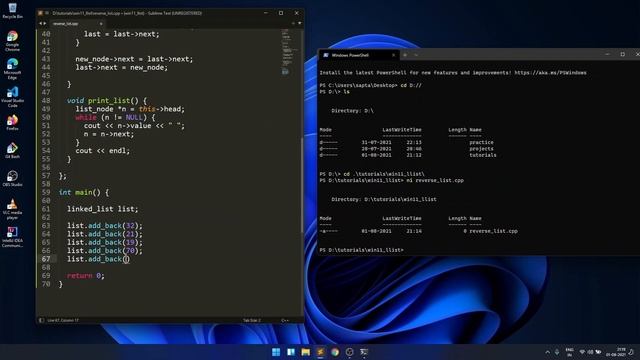Click the Sublime vertical scrollbar
This screenshot has height=360, width=640.
[x=302, y=184]
